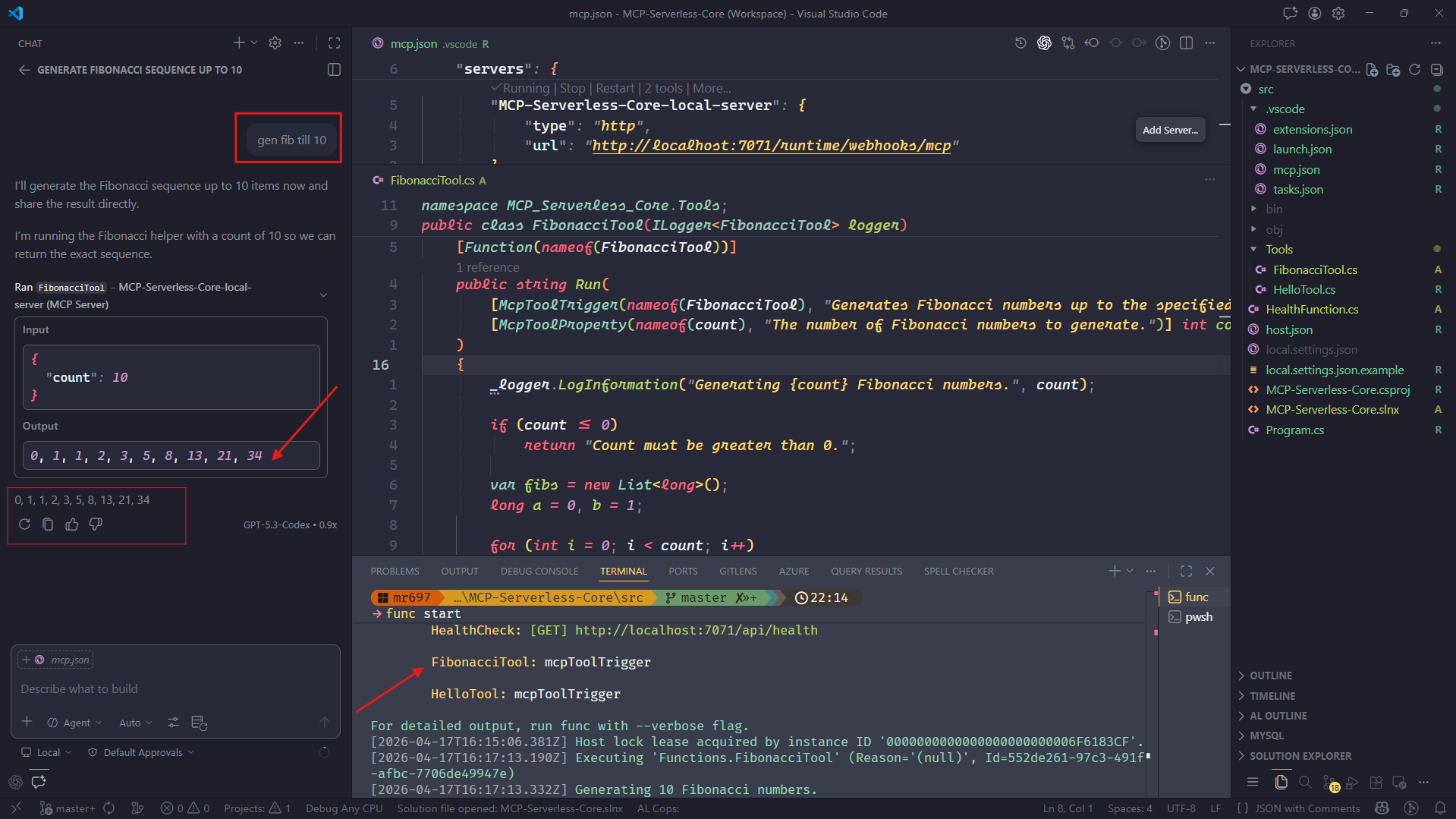Retry the chat response with the refresh icon

(x=24, y=524)
